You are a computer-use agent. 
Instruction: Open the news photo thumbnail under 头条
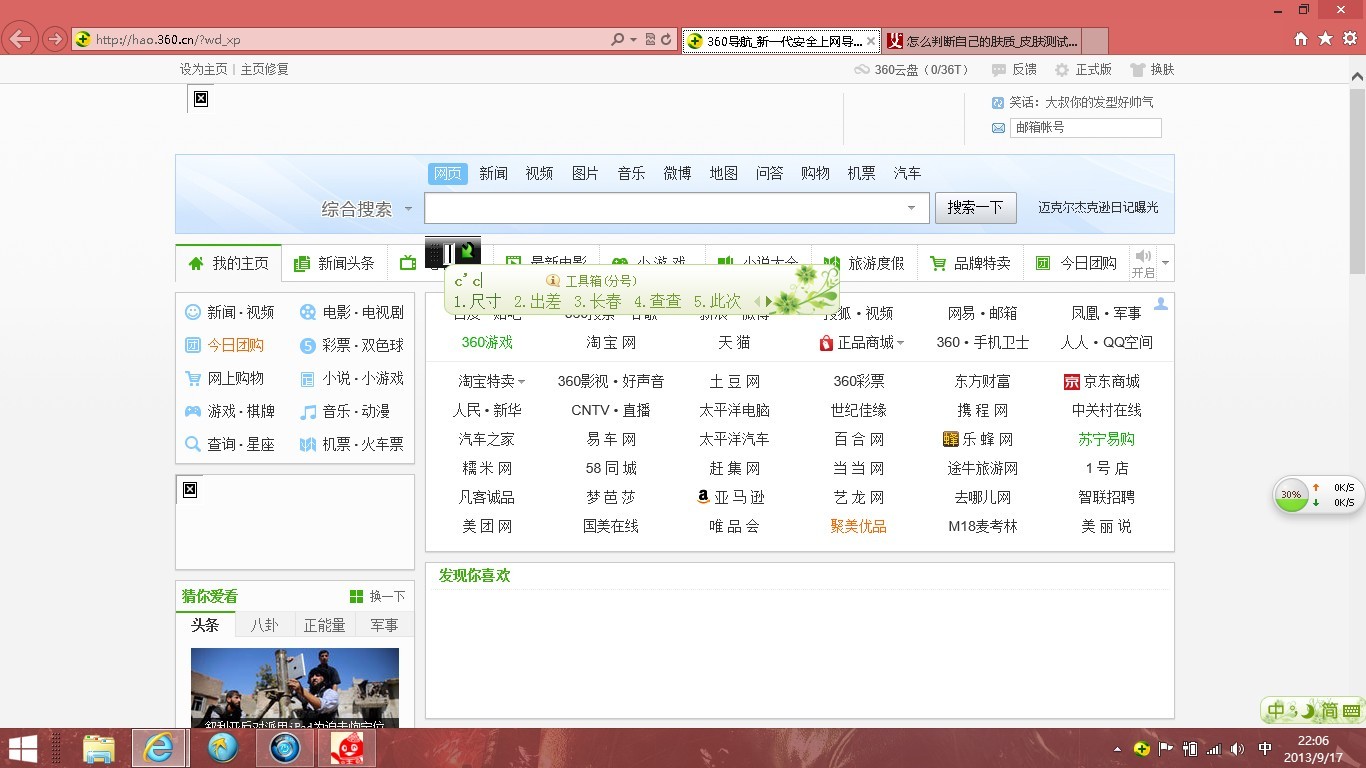tap(295, 688)
